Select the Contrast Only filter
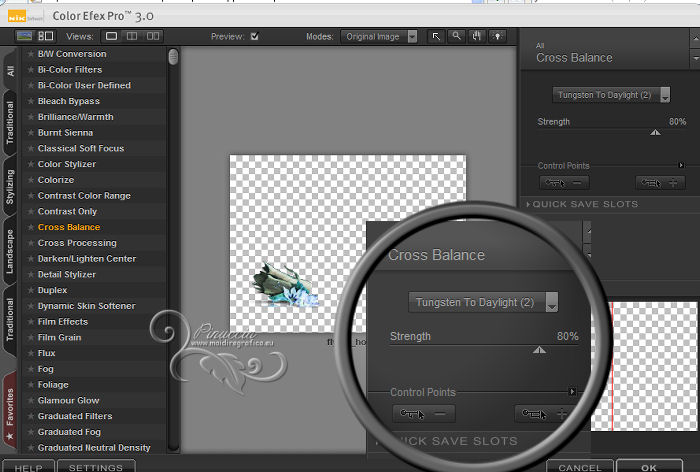 67,211
